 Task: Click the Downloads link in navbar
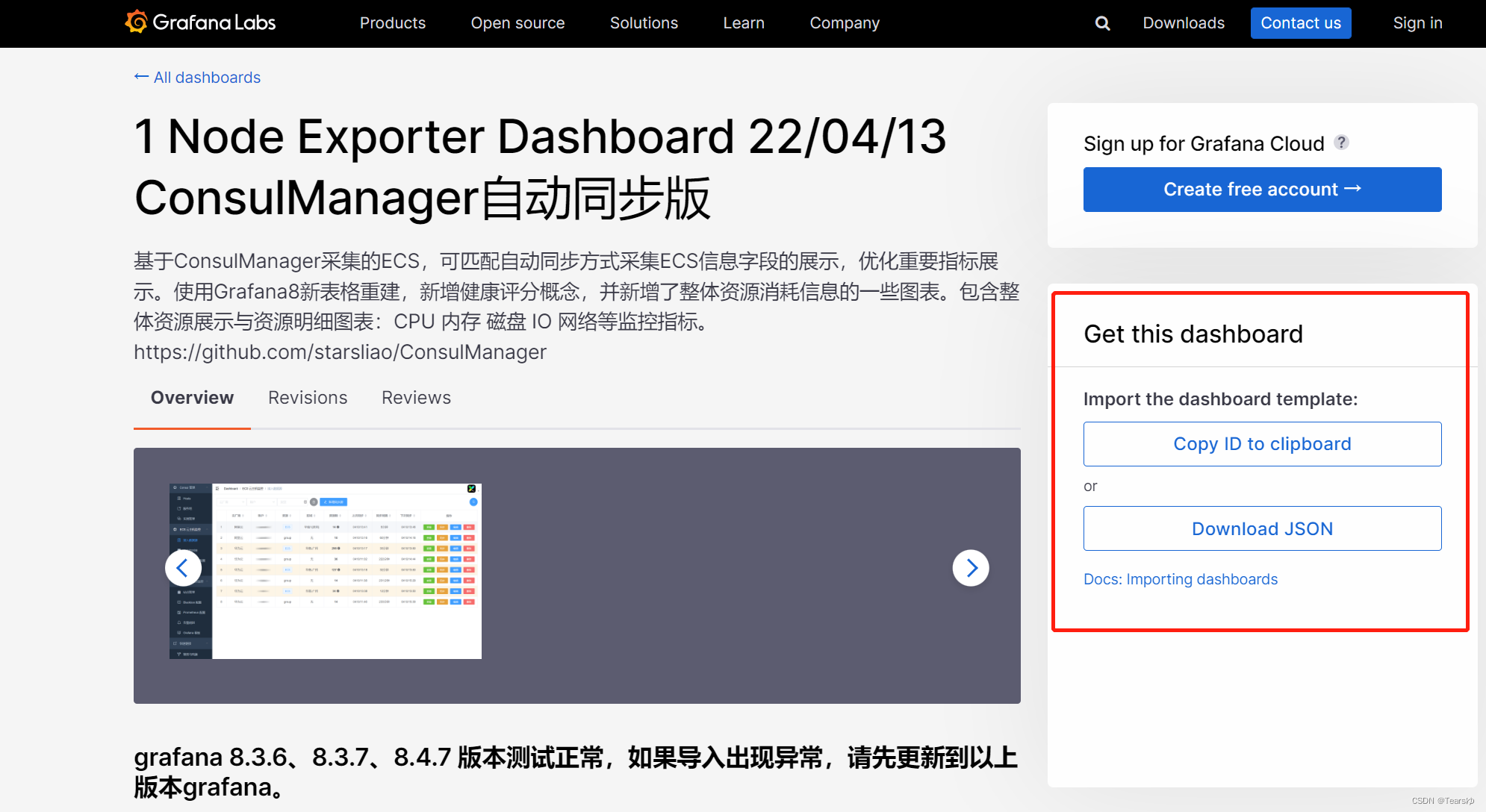[1185, 19]
